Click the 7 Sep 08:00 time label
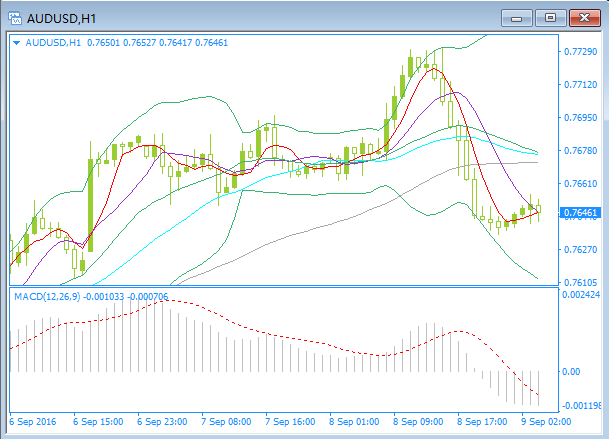 228,422
